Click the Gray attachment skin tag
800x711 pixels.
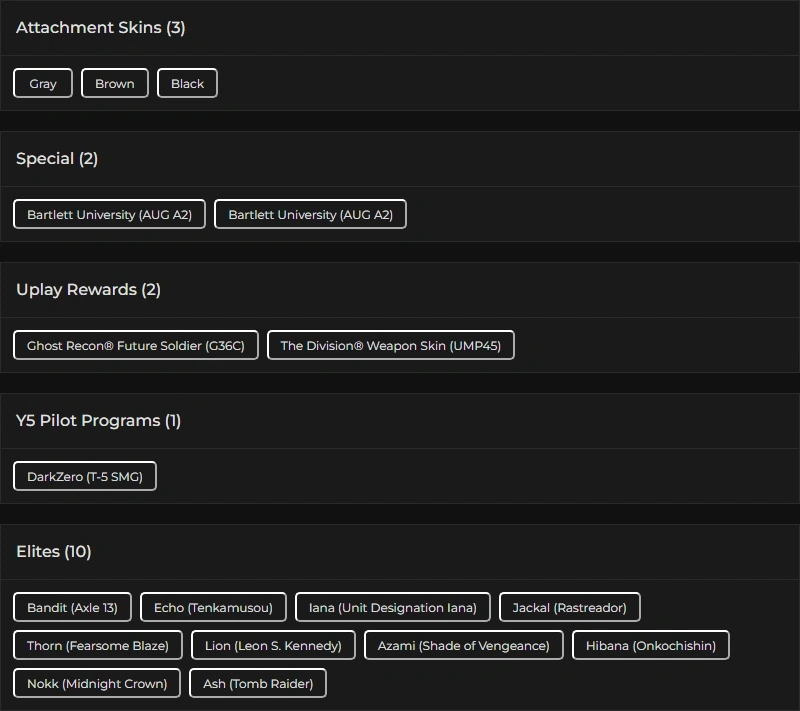pyautogui.click(x=43, y=83)
